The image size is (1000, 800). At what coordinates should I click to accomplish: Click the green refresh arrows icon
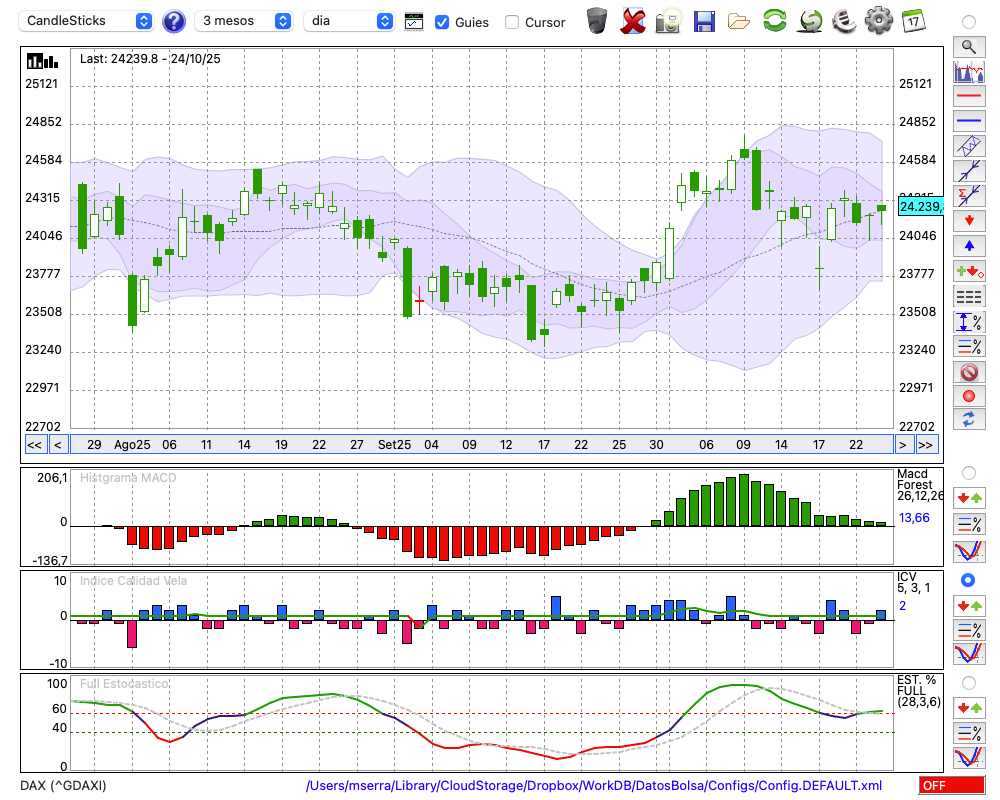click(774, 20)
